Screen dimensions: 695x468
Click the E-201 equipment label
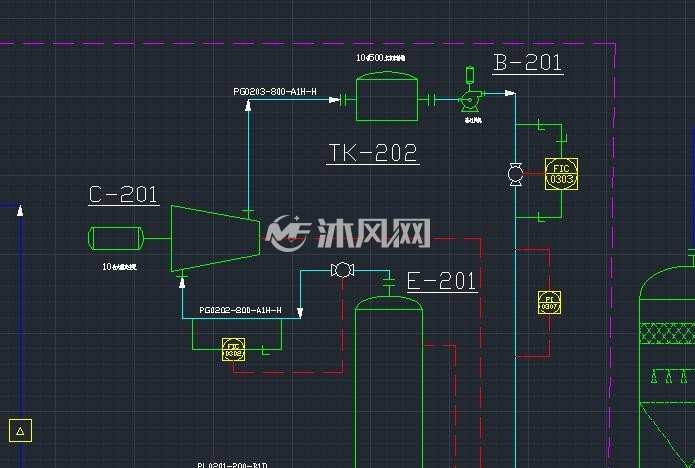tap(442, 281)
